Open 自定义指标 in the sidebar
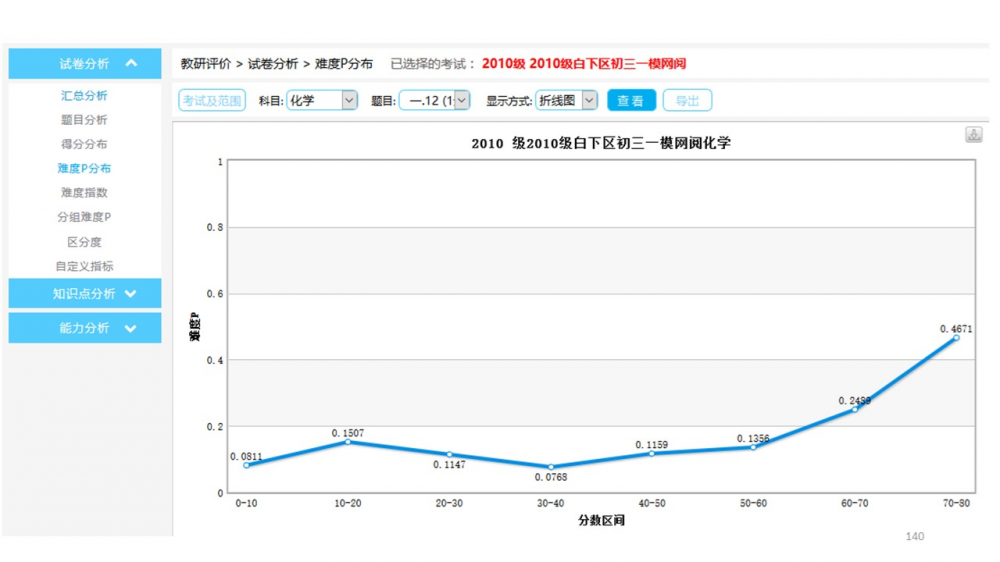Screen dimensions: 1000x562 84,266
